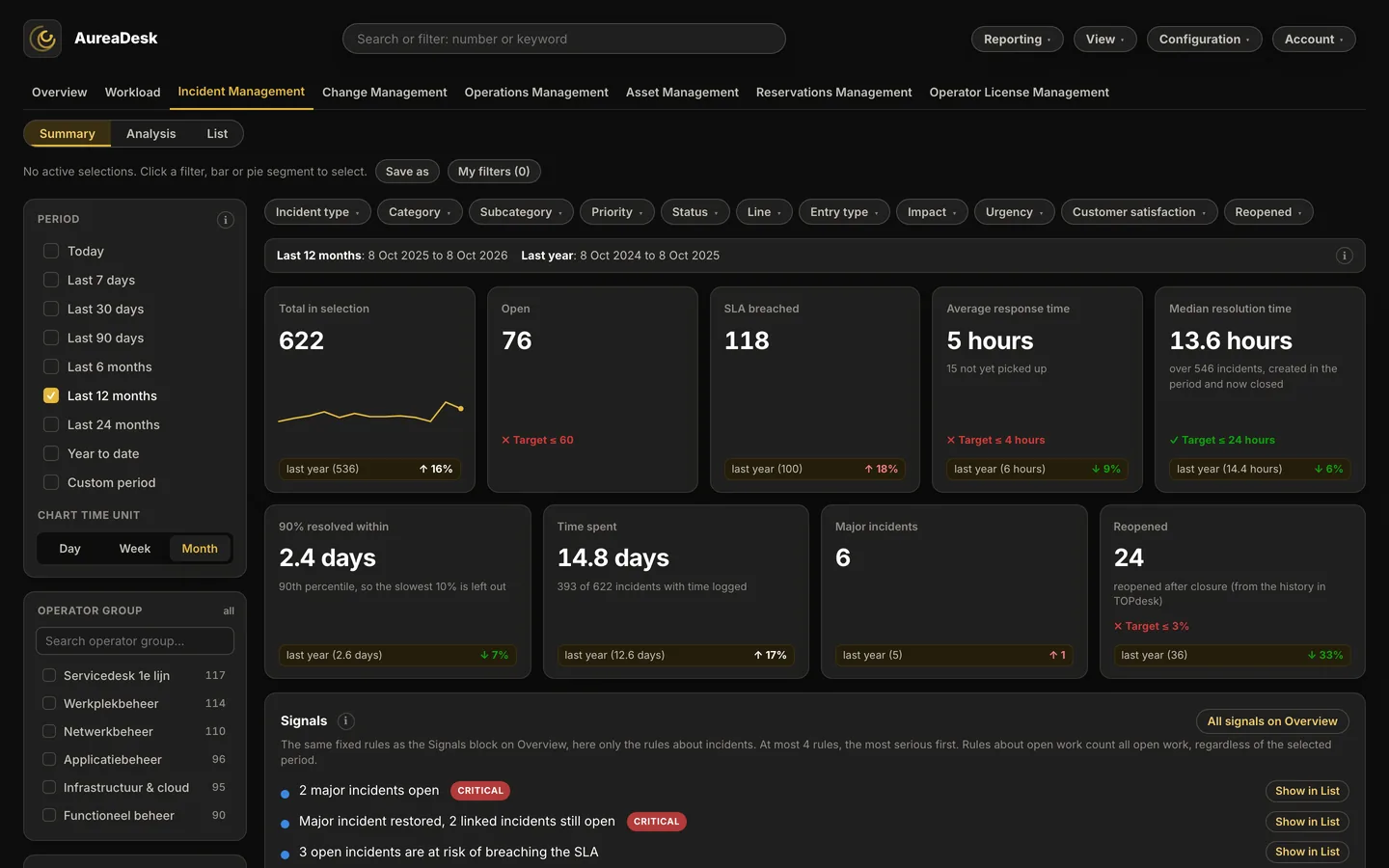Open the Incident type filter dropdown
This screenshot has height=868, width=1389.
317,212
